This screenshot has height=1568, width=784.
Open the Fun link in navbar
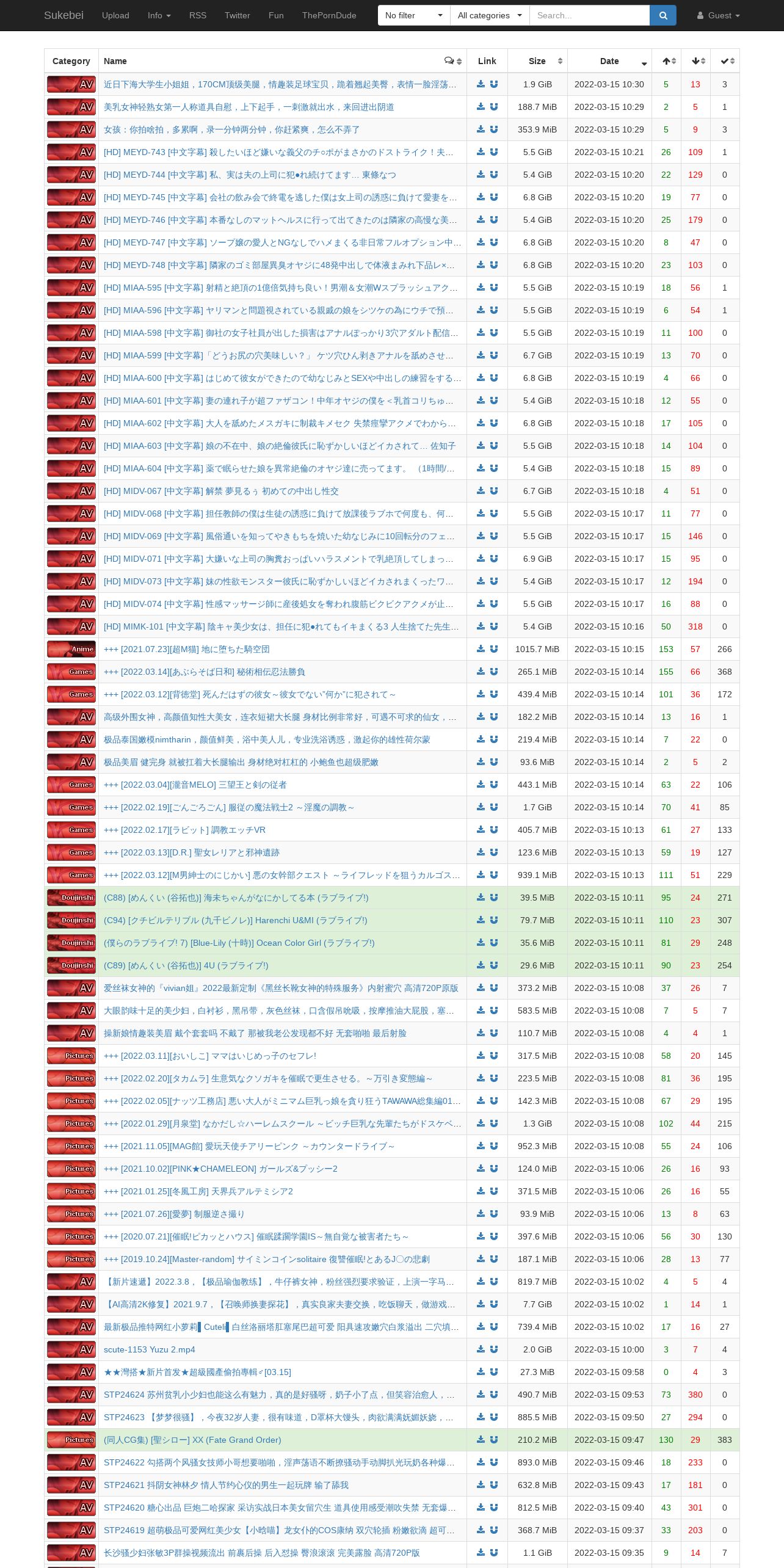276,15
